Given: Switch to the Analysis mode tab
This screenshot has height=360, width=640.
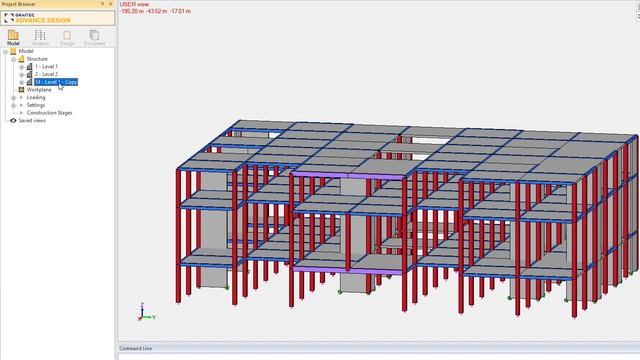Looking at the screenshot, I should click(40, 37).
